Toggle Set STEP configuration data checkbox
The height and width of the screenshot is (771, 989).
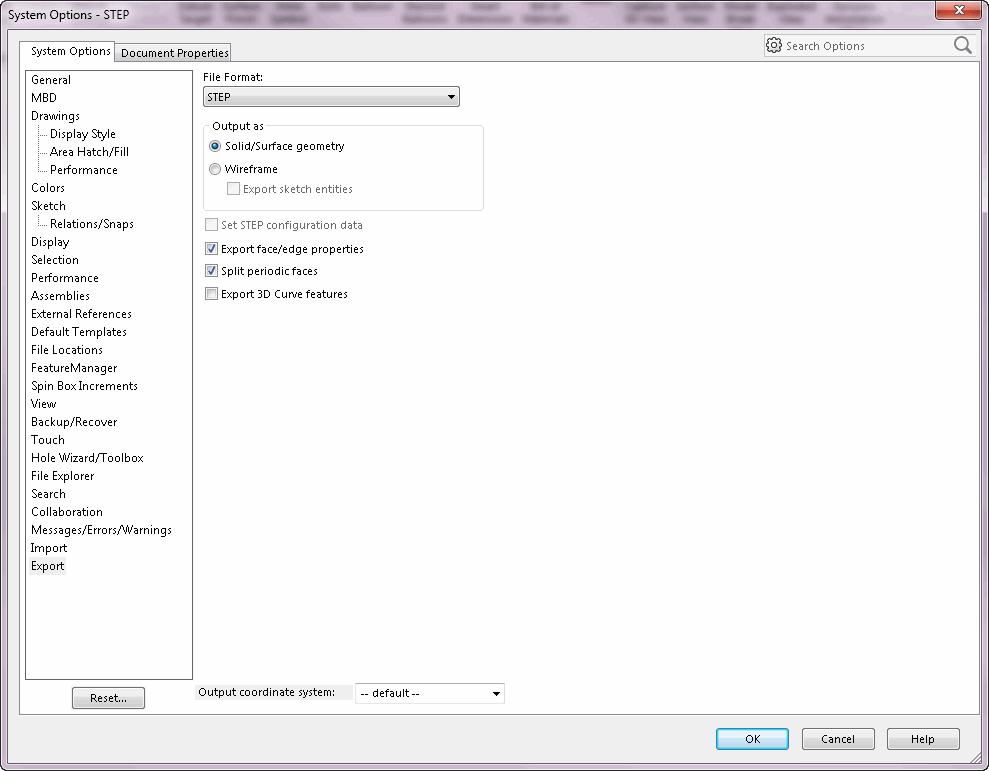coord(211,225)
